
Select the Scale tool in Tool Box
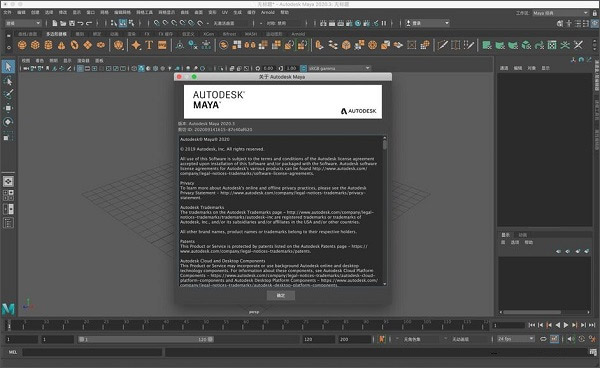click(x=8, y=136)
